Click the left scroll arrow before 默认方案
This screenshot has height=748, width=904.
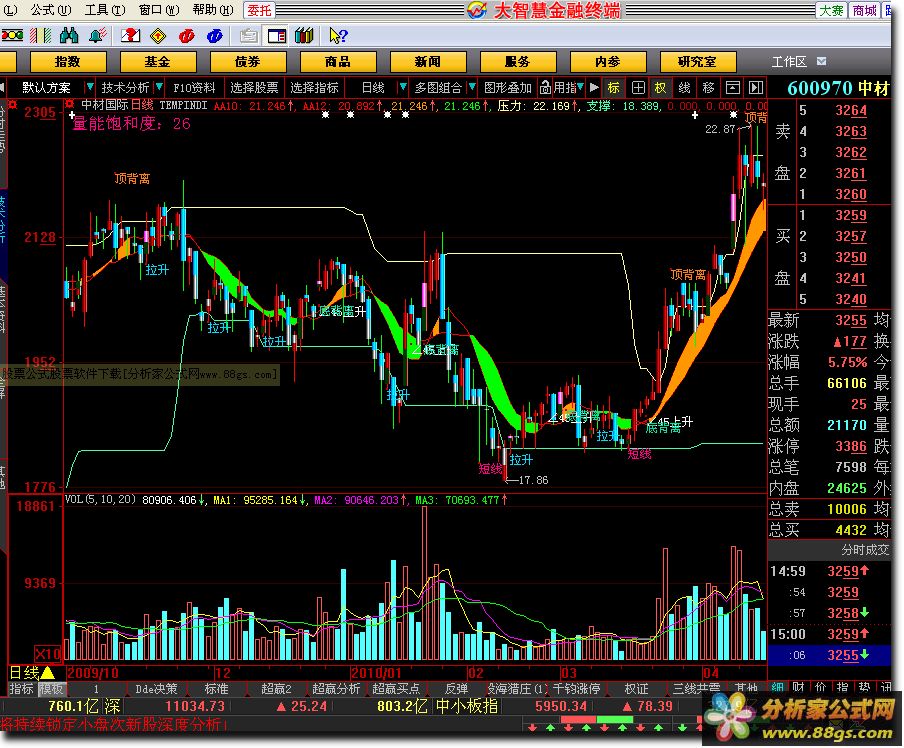[x=3, y=88]
